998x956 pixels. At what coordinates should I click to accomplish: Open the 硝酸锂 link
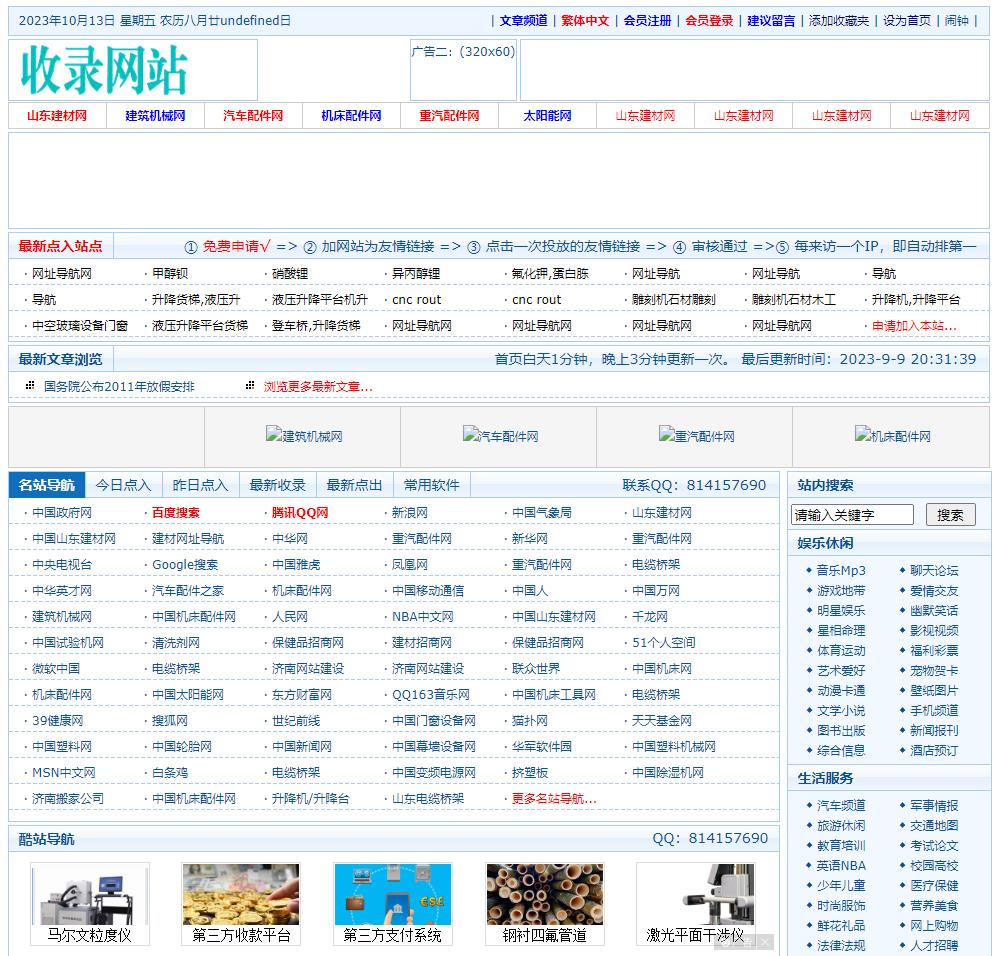tap(290, 274)
